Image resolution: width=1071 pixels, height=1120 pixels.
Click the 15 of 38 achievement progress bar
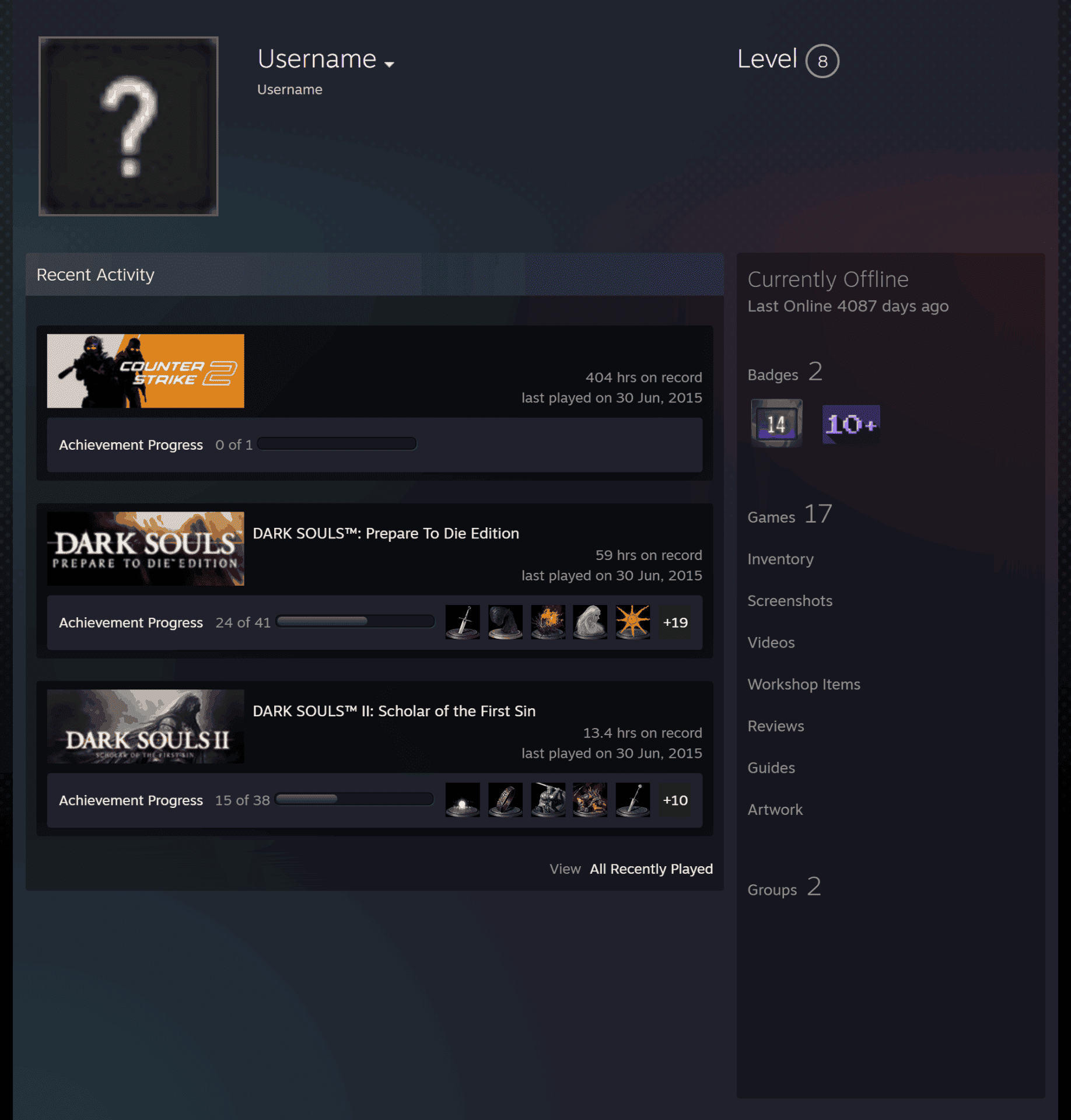(x=355, y=799)
